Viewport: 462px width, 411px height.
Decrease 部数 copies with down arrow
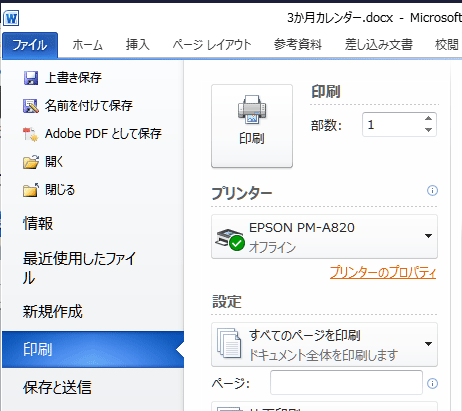(x=428, y=130)
